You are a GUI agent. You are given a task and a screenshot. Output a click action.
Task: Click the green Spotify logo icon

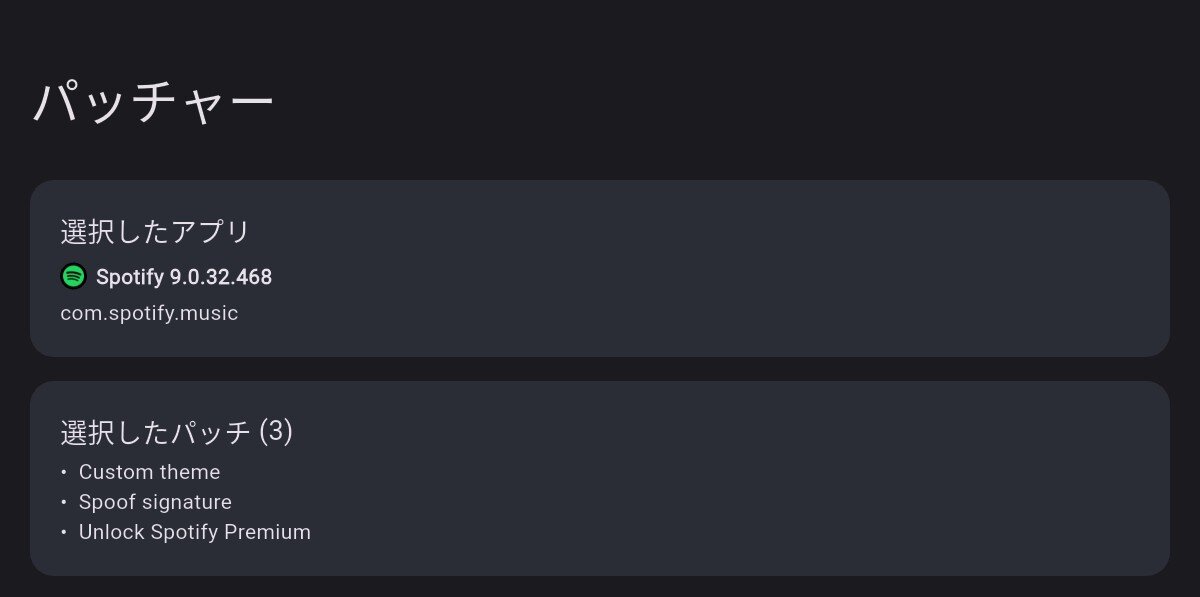(74, 276)
